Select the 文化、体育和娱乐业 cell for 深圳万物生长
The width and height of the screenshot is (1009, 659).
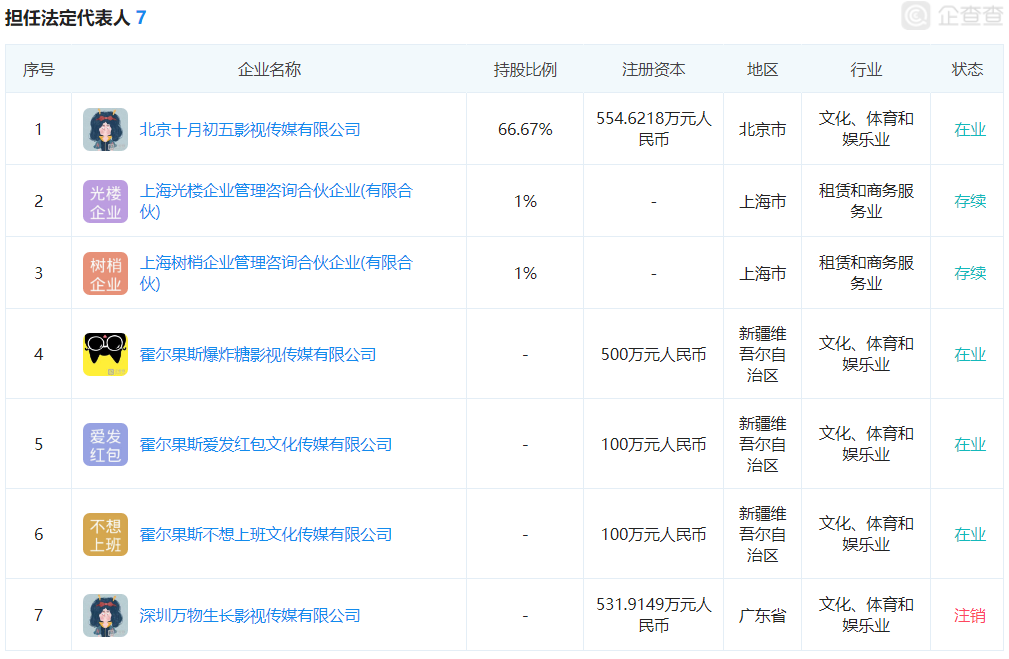[866, 615]
